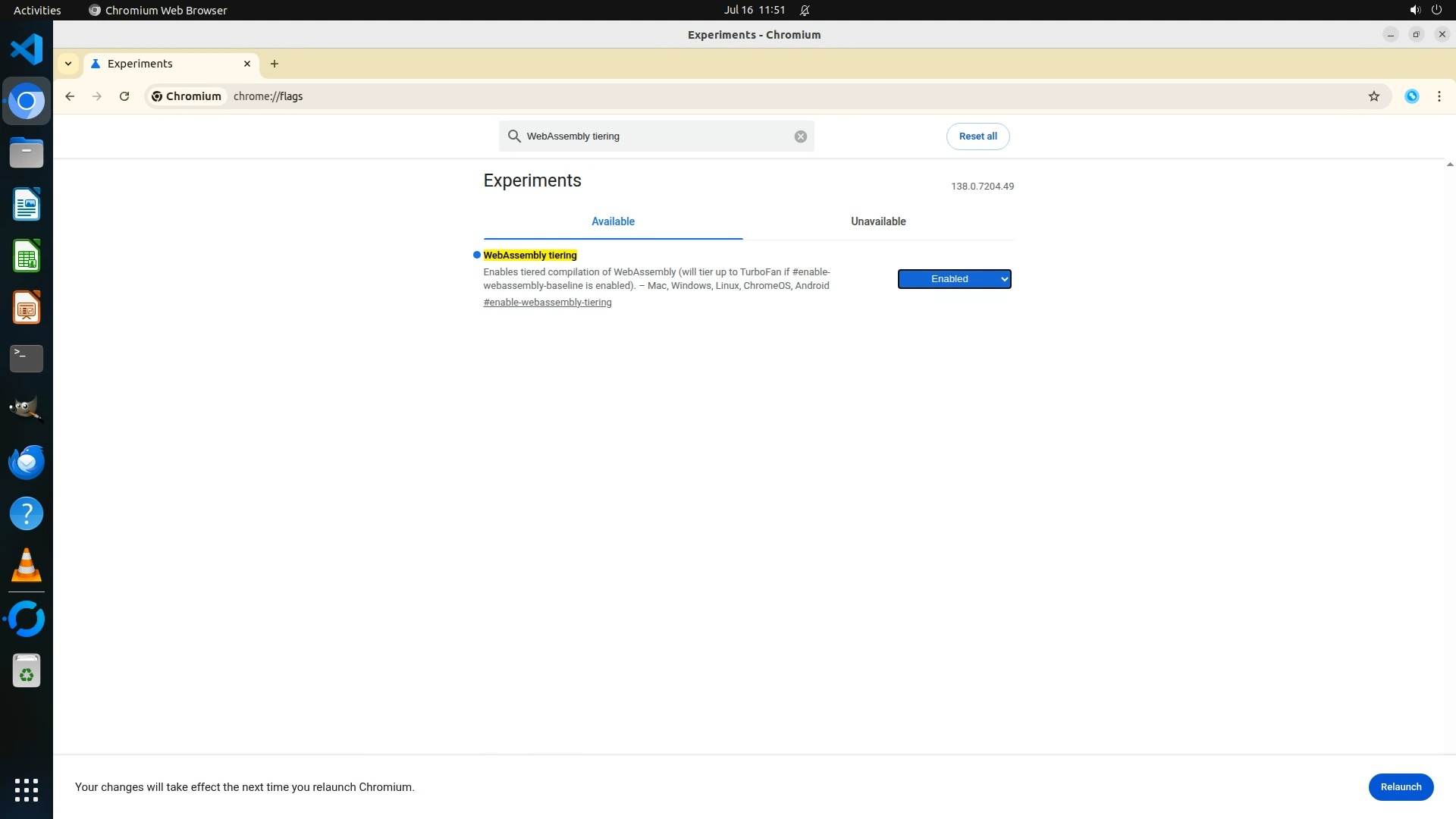Open the WebAssembly tiering Enabled dropdown

(x=954, y=279)
